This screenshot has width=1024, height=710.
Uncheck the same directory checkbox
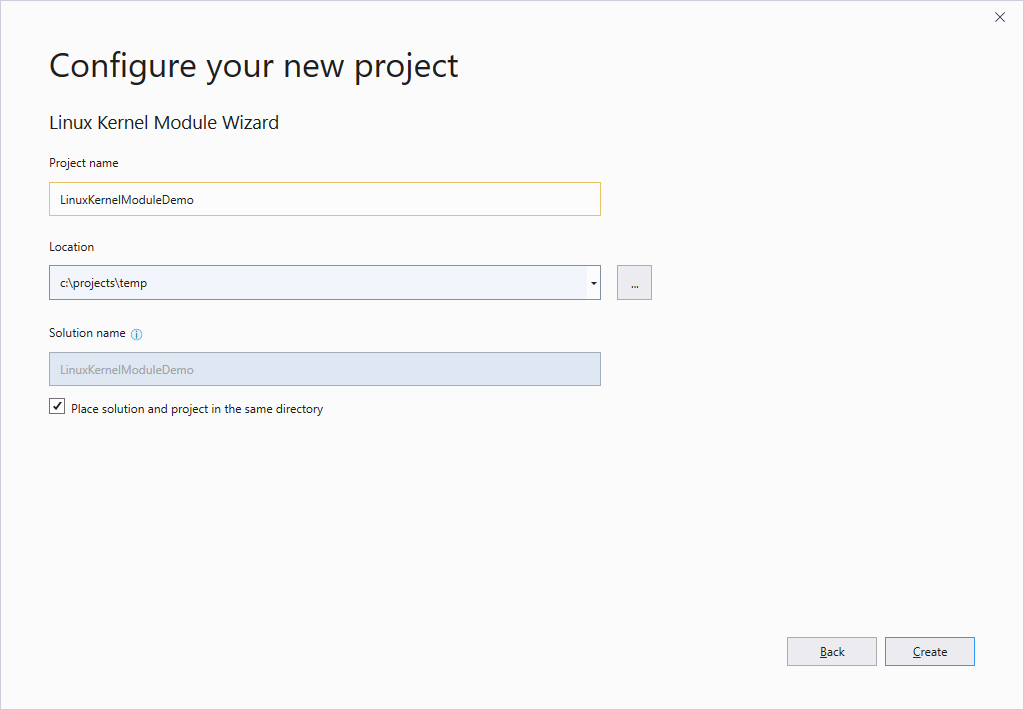pyautogui.click(x=57, y=407)
